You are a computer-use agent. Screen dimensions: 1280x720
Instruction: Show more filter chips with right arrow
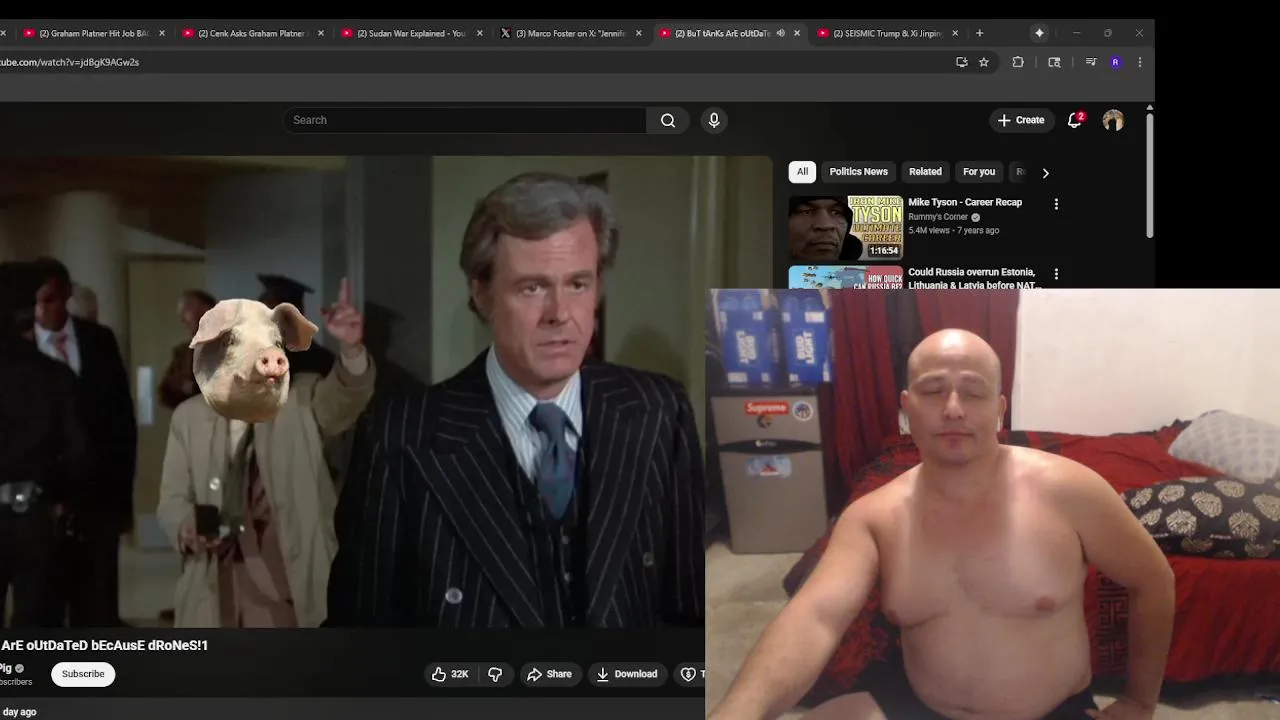click(1046, 173)
